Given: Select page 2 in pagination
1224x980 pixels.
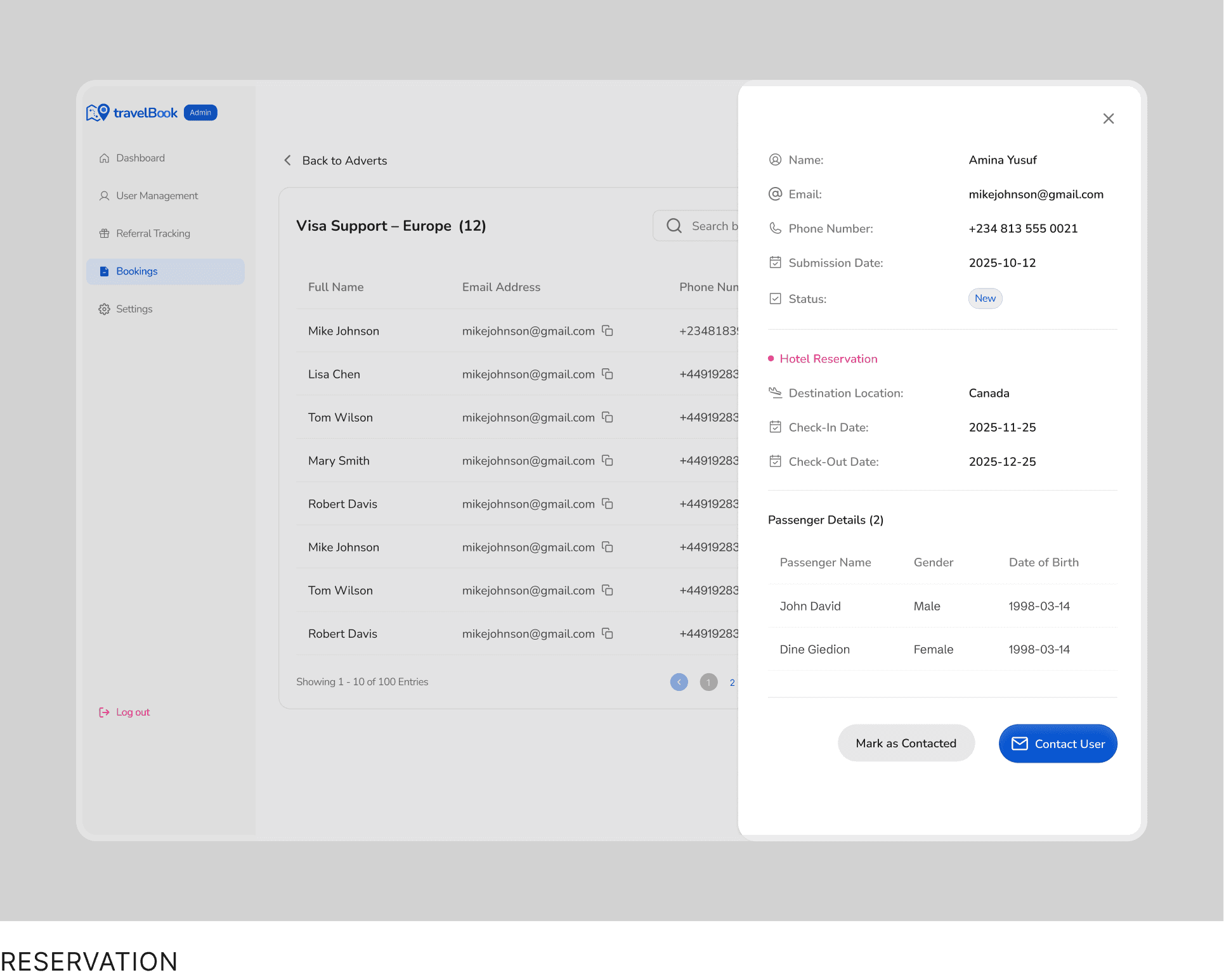Looking at the screenshot, I should (x=732, y=683).
